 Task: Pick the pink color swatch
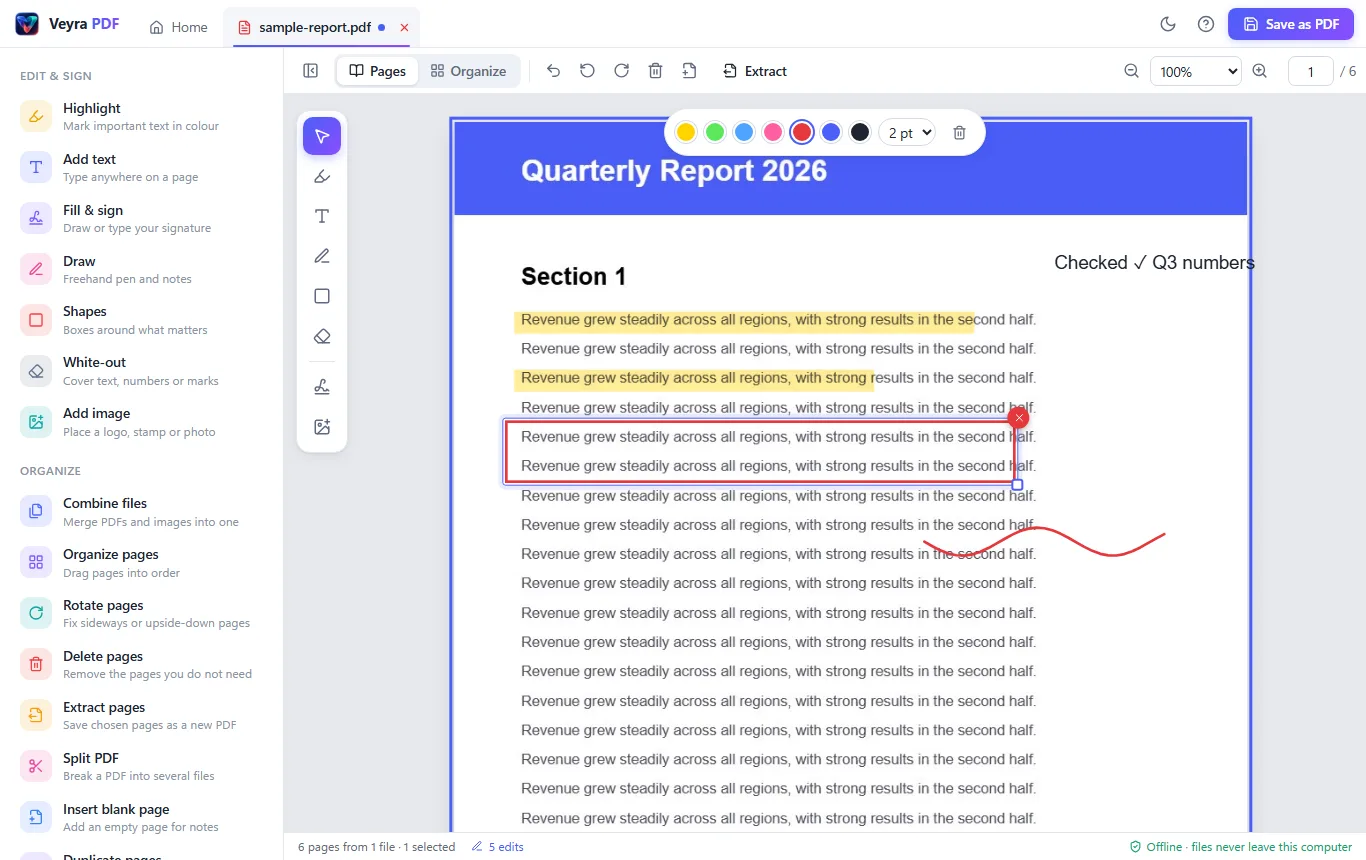point(773,132)
